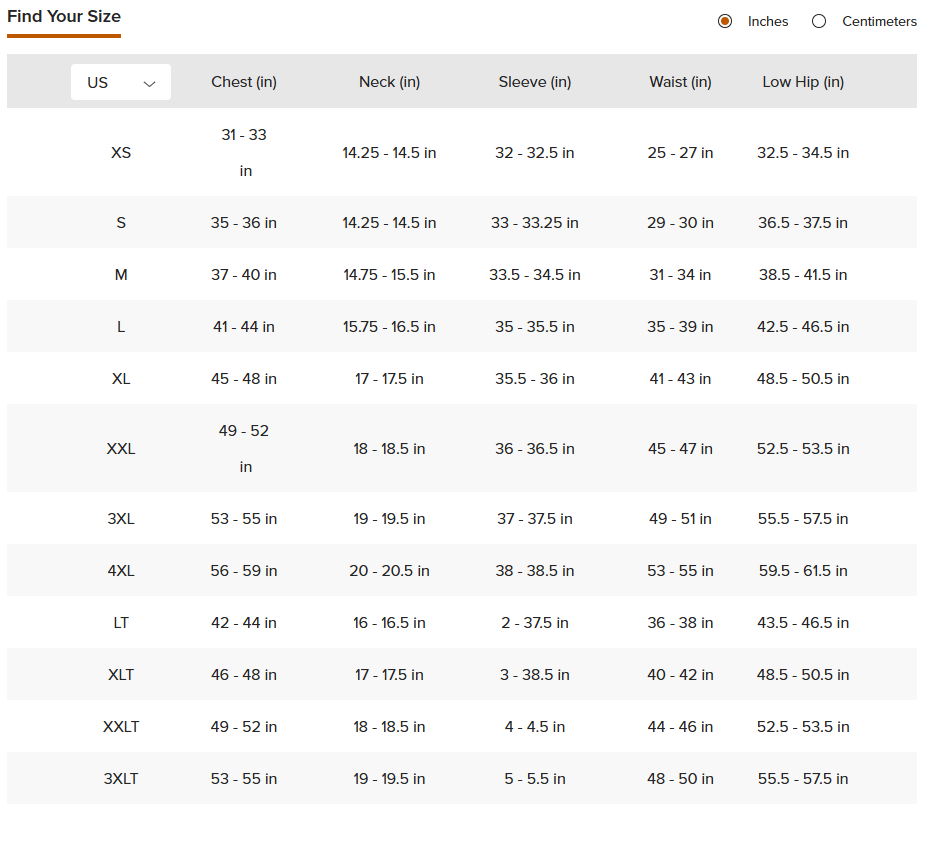
Task: Click the XXLT size row label
Action: point(121,726)
